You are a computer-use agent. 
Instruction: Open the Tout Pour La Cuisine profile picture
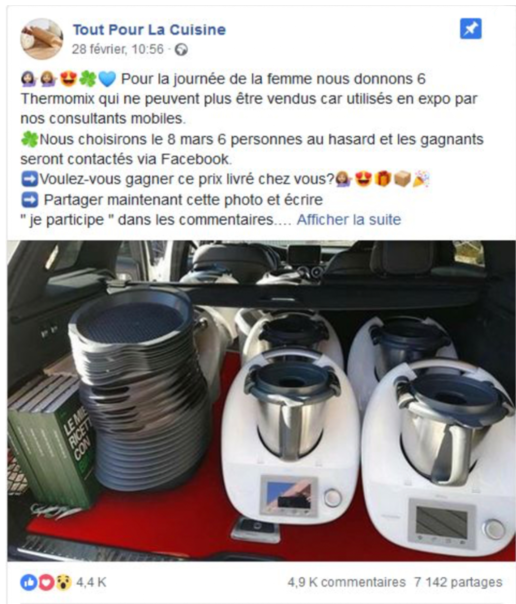[x=42, y=39]
